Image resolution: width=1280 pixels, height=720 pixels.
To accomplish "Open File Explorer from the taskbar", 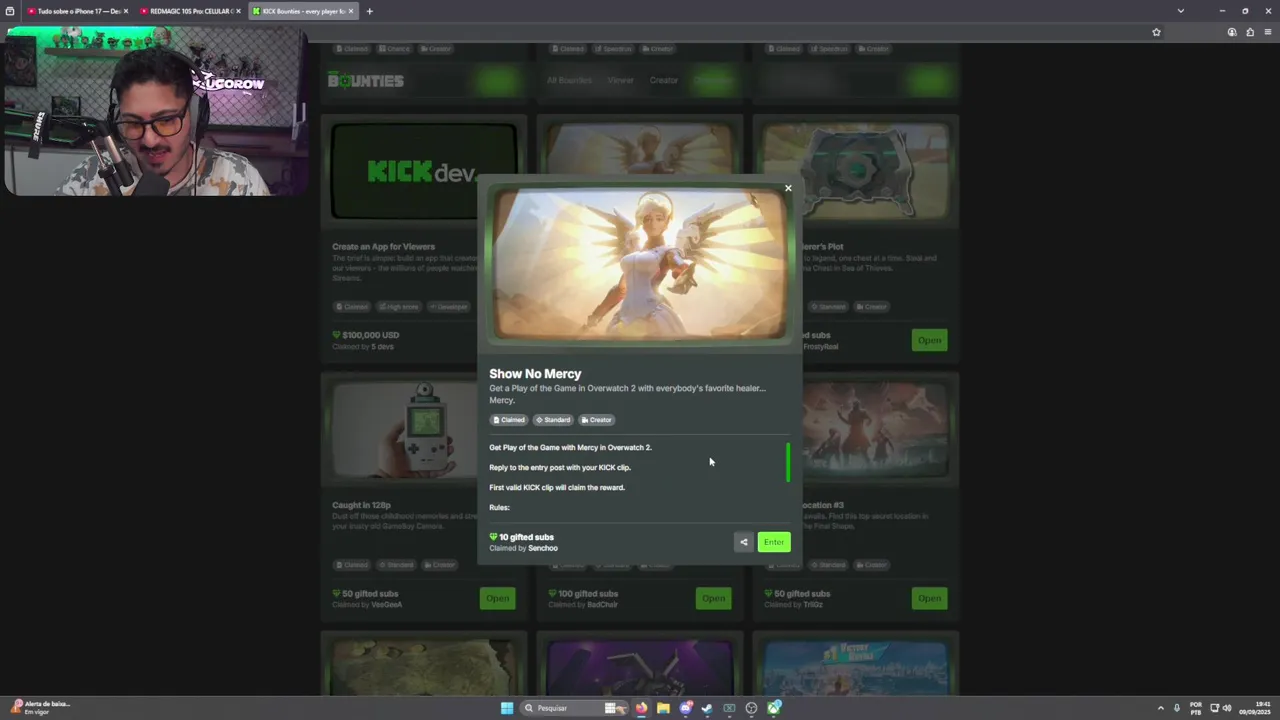I will click(x=663, y=708).
